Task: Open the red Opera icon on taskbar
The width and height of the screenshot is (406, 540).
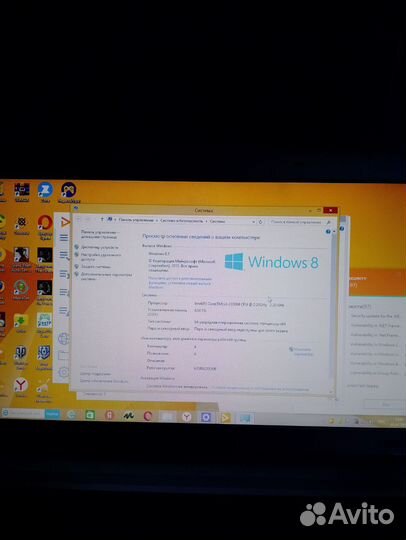Action: point(148,416)
